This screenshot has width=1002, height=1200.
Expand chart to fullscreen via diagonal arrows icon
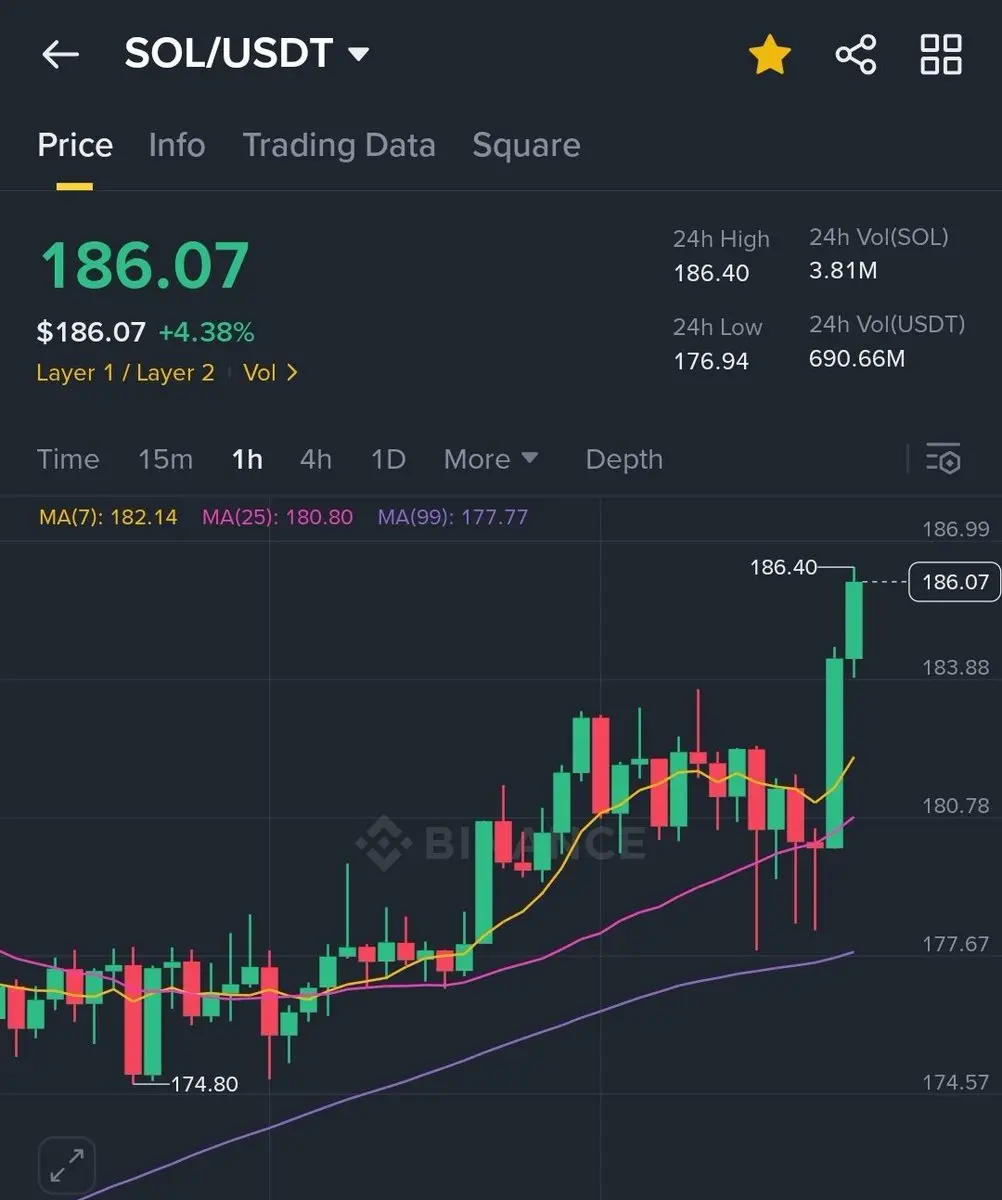click(66, 1165)
